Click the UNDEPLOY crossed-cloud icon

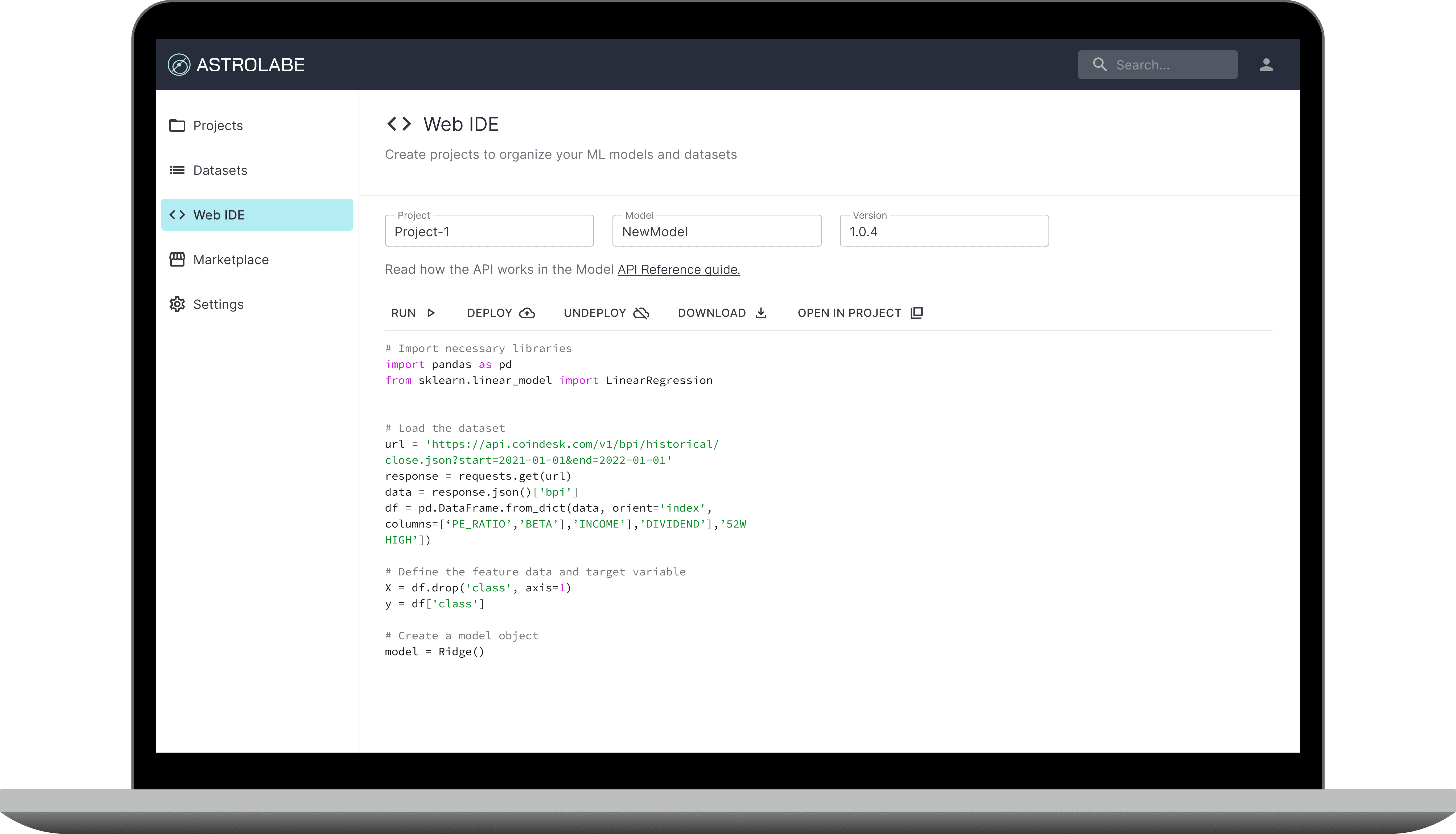[x=641, y=313]
